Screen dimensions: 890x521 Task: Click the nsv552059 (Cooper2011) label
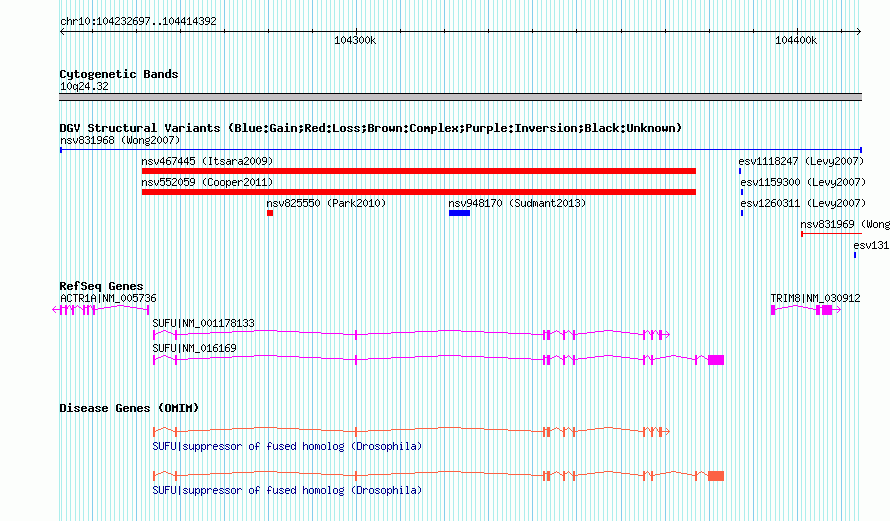pos(207,182)
